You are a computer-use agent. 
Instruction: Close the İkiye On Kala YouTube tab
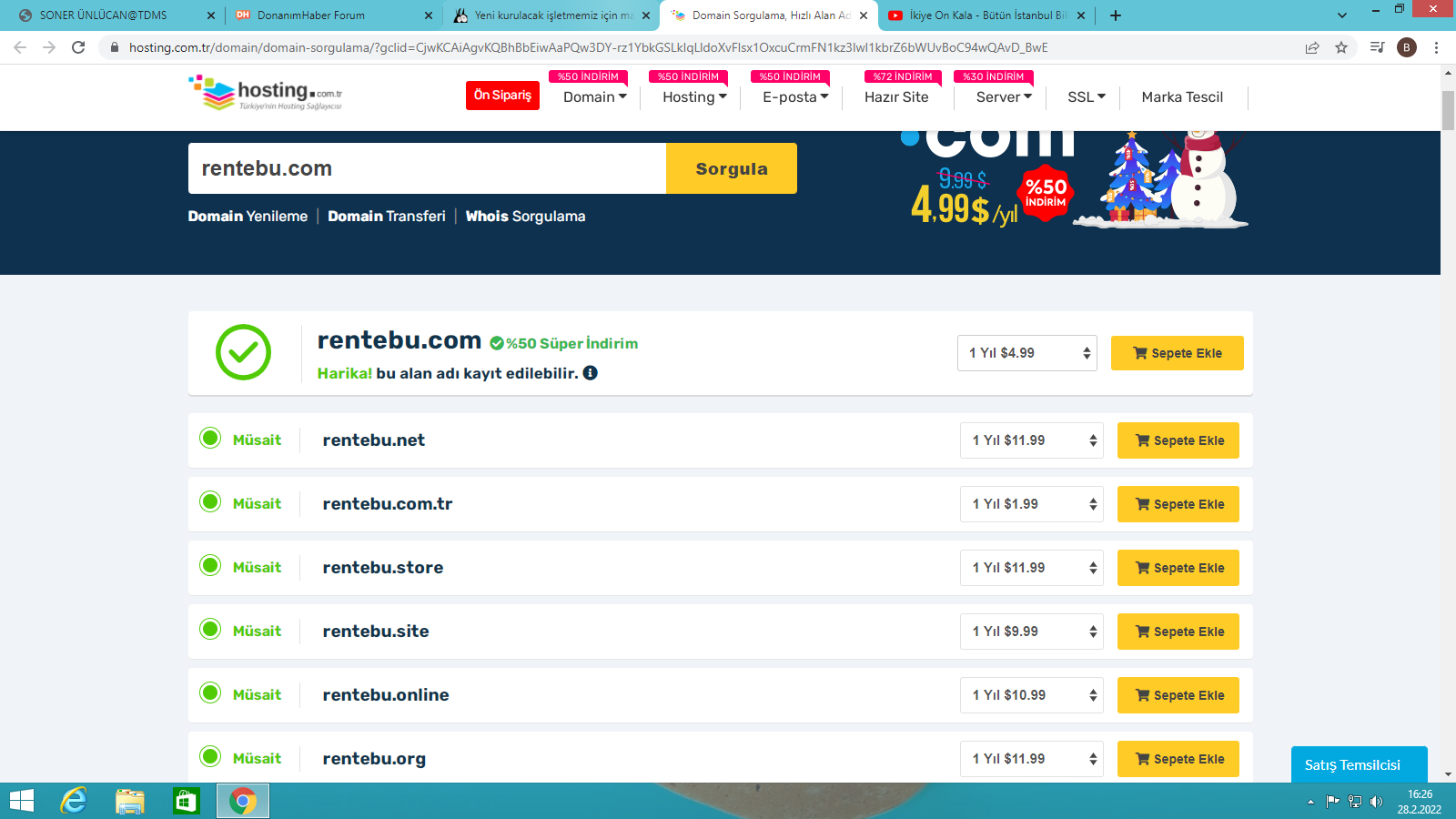click(1081, 15)
